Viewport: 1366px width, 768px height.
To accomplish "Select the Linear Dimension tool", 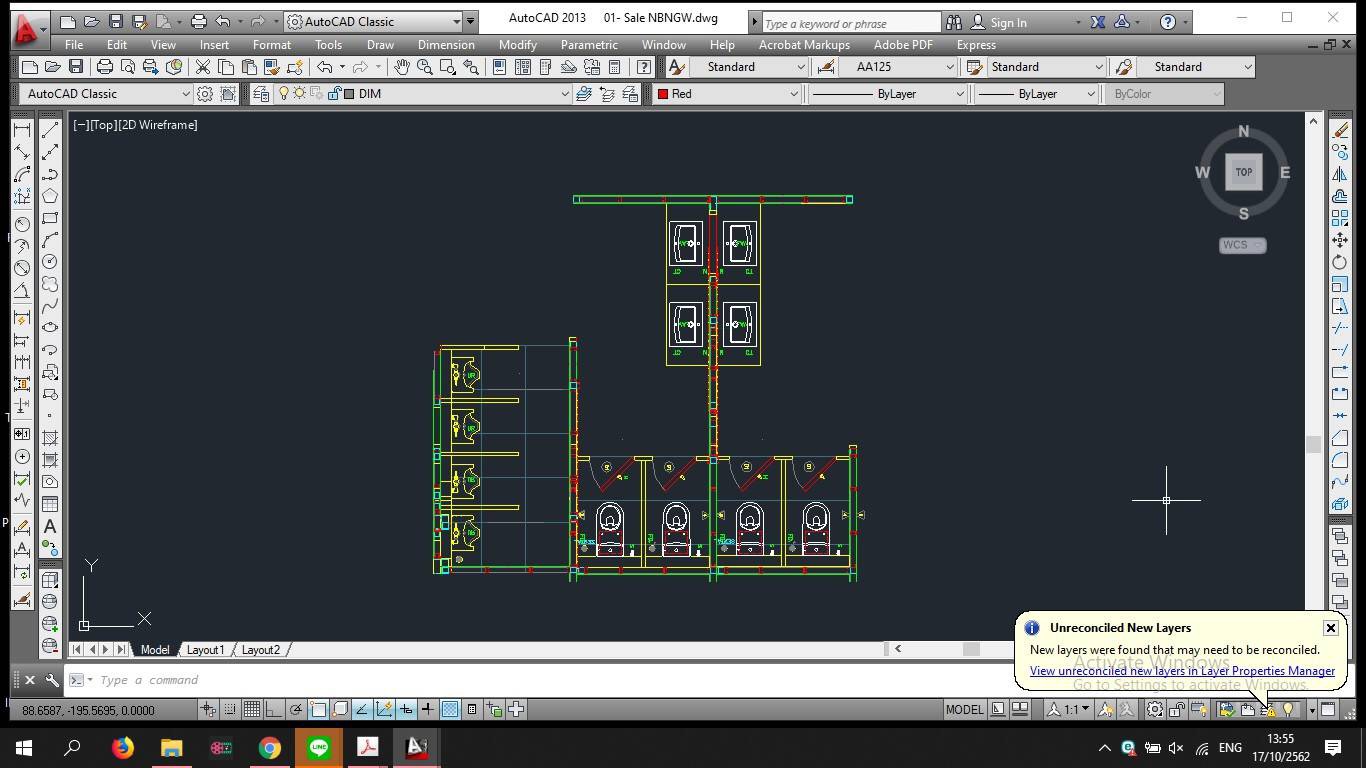I will tap(21, 130).
